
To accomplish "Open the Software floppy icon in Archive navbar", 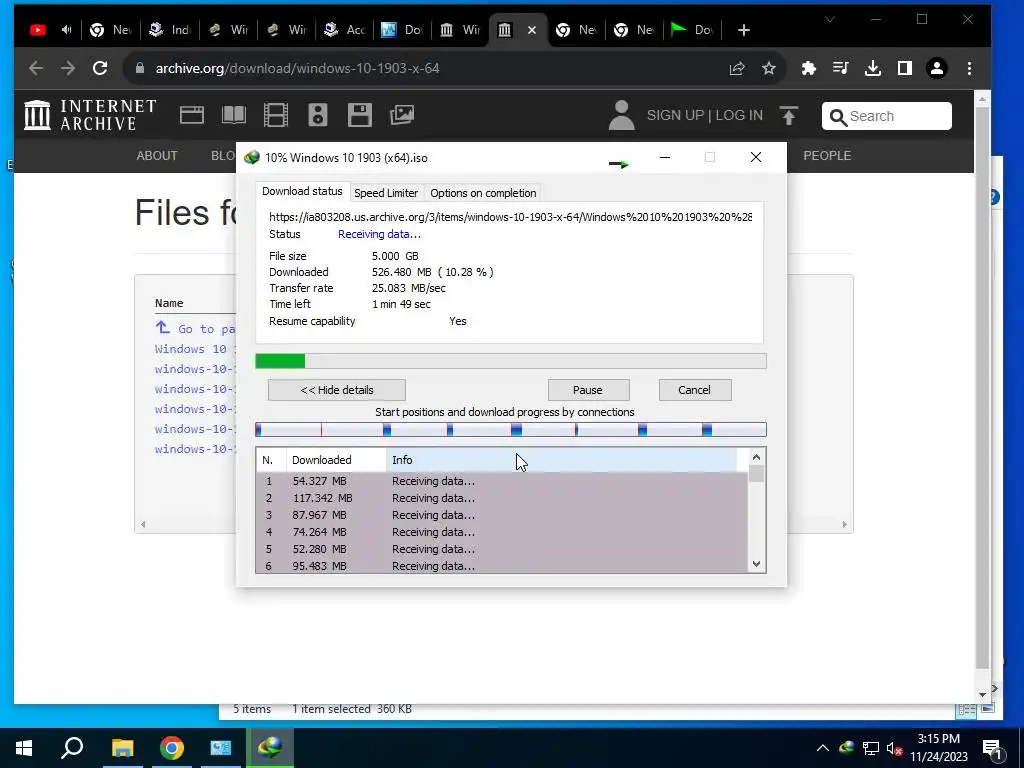I will point(359,116).
